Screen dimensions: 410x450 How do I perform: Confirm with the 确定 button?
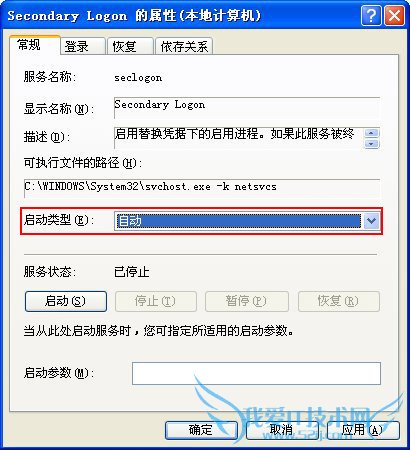(201, 430)
